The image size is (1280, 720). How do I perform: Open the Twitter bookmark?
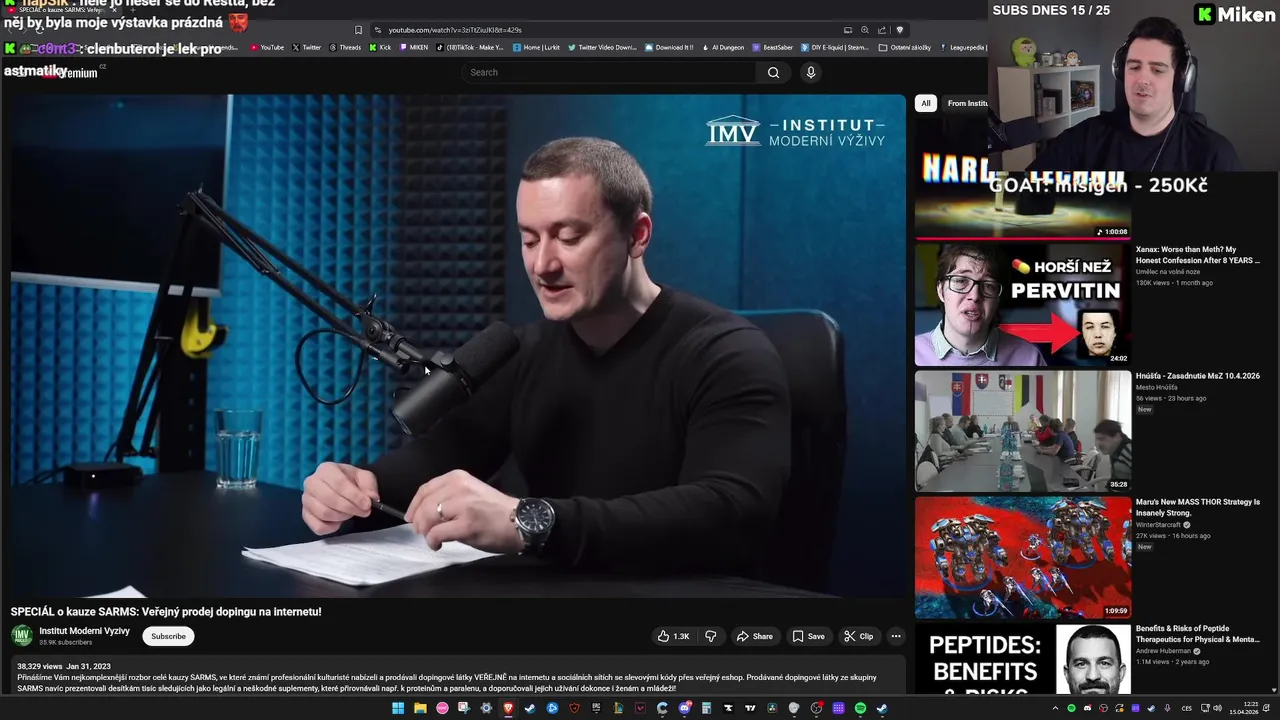(307, 47)
